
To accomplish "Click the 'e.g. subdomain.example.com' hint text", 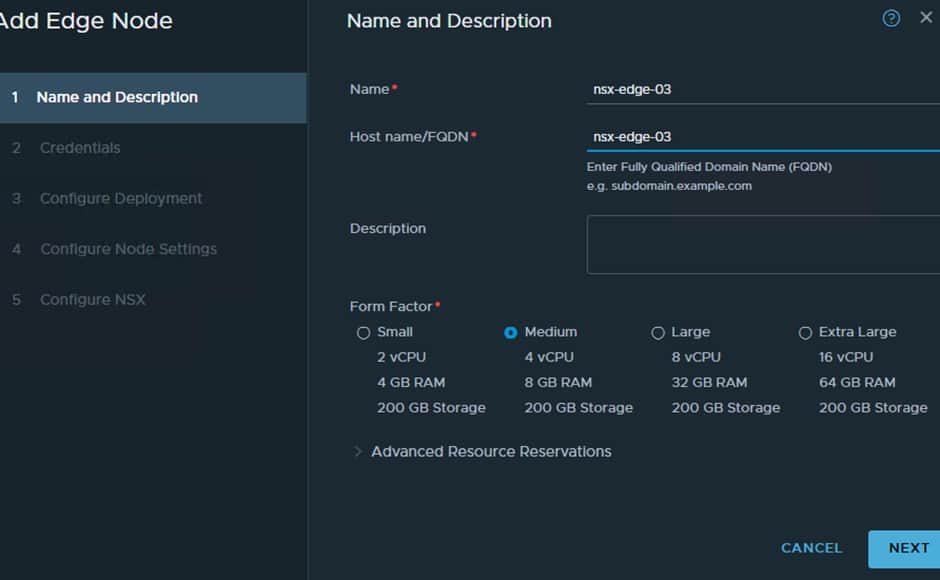I will coord(669,186).
